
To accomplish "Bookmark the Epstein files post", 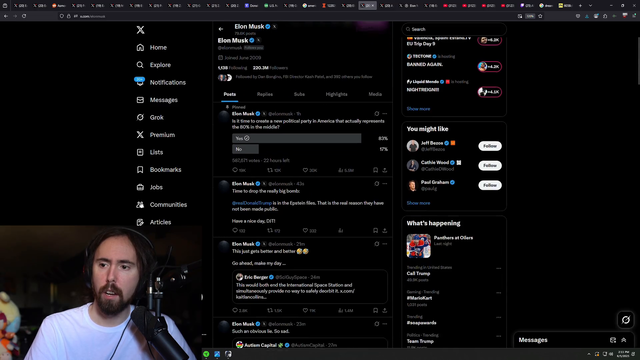I will [x=376, y=231].
